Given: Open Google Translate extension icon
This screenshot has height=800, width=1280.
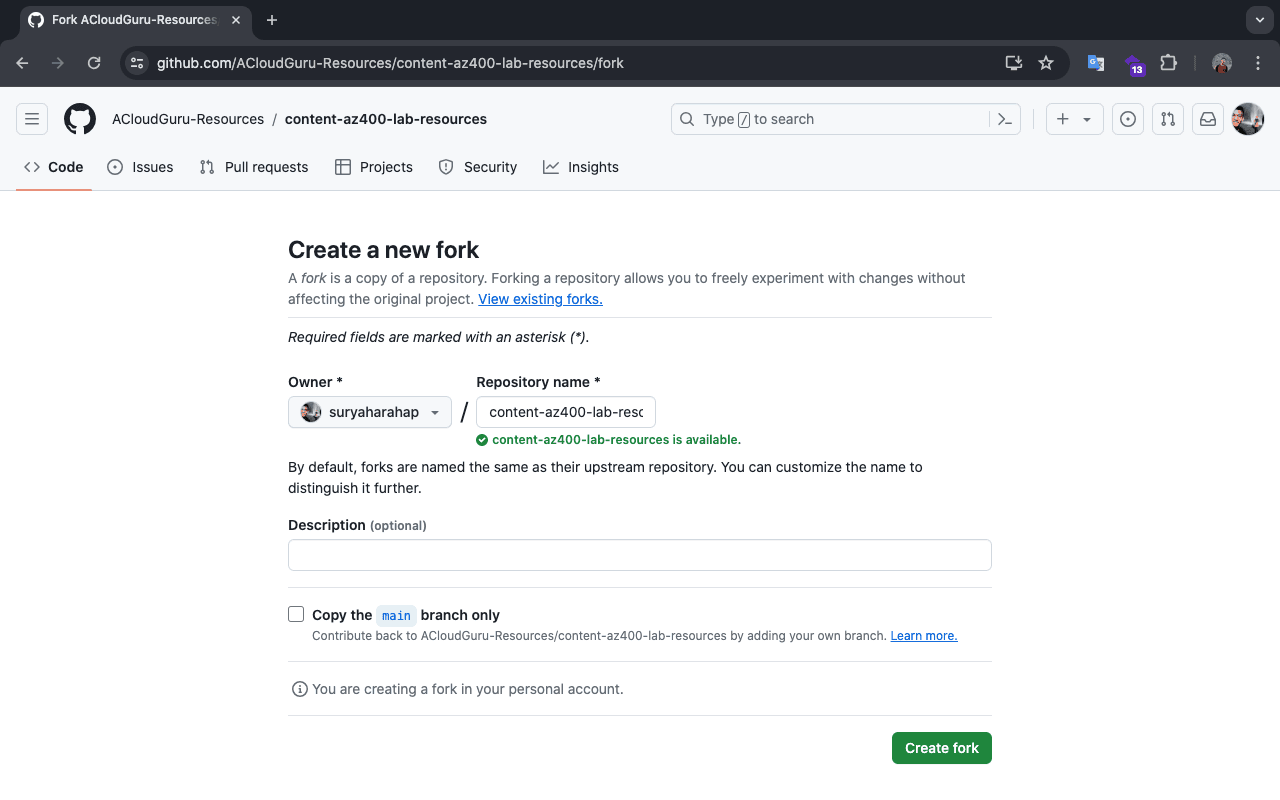Looking at the screenshot, I should [x=1096, y=63].
